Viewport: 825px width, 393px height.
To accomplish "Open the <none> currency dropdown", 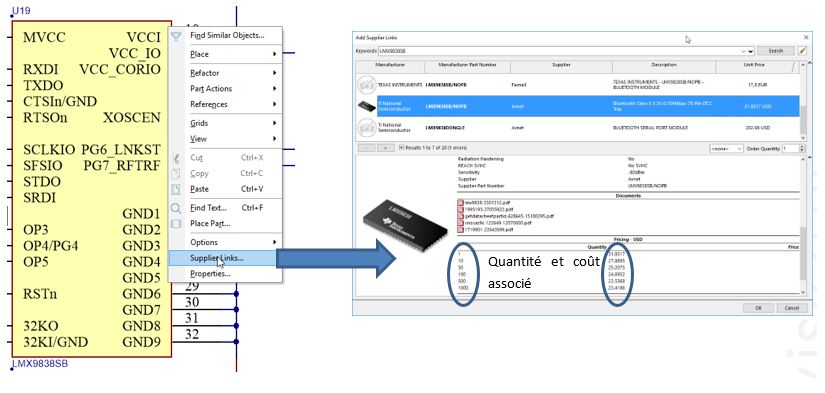I will [x=726, y=149].
